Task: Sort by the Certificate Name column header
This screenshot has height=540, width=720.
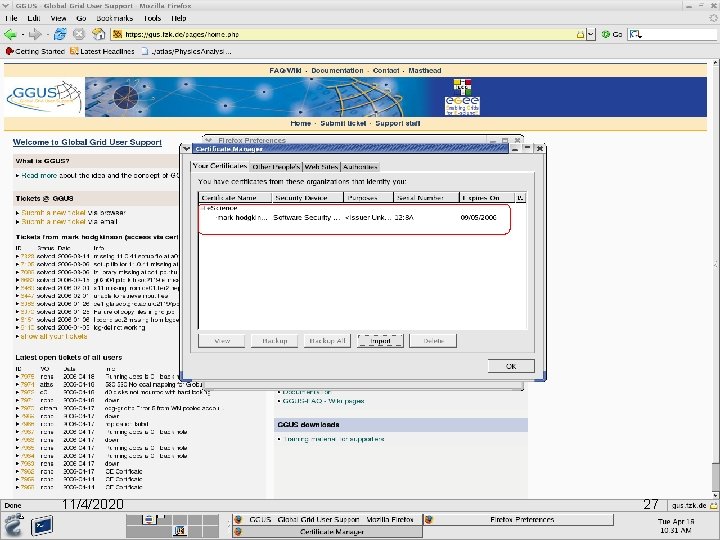Action: [x=236, y=197]
